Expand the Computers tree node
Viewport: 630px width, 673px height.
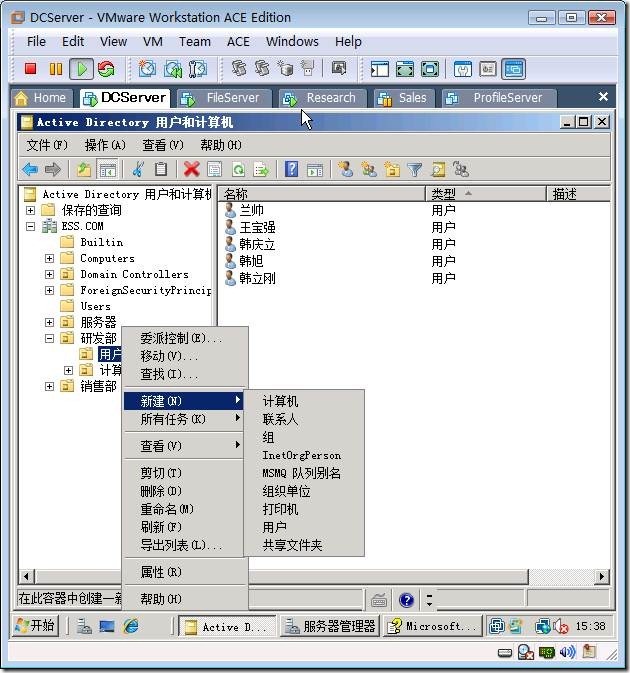pyautogui.click(x=49, y=258)
